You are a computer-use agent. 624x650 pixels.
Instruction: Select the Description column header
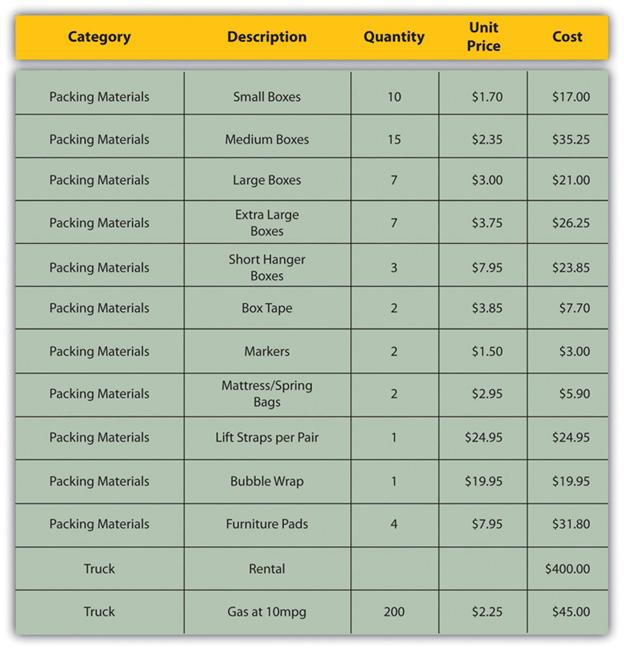pos(267,37)
